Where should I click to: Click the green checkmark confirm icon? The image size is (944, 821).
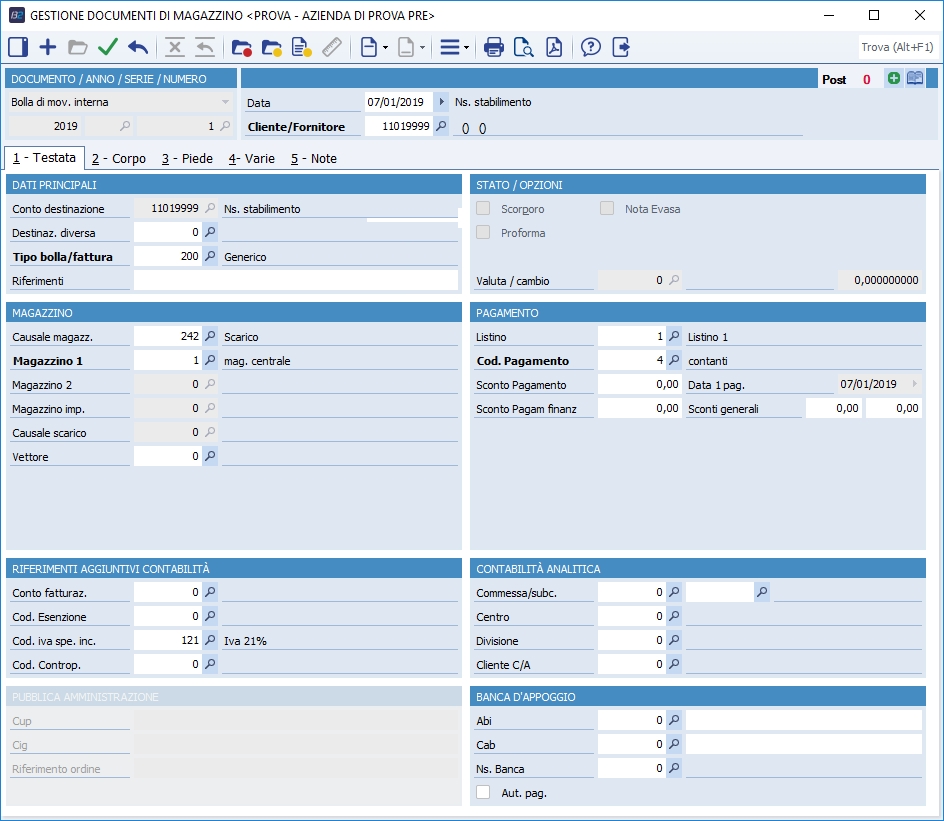pos(108,47)
